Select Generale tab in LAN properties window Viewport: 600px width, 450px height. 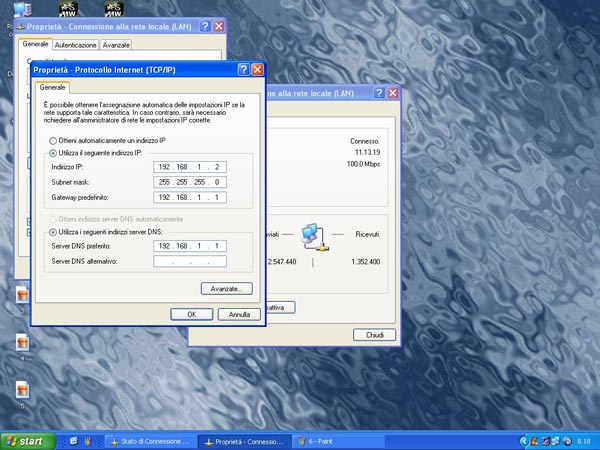coord(35,44)
